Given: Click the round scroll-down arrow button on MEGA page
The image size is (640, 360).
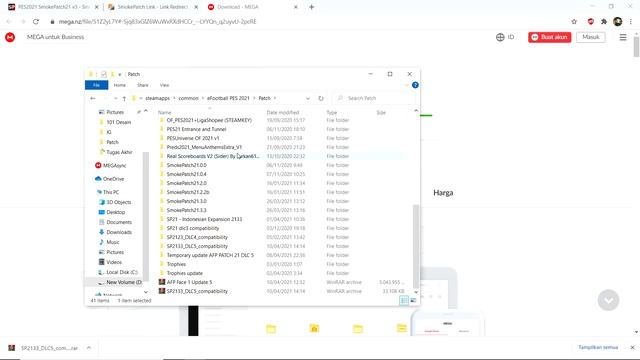Looking at the screenshot, I should coord(608,300).
